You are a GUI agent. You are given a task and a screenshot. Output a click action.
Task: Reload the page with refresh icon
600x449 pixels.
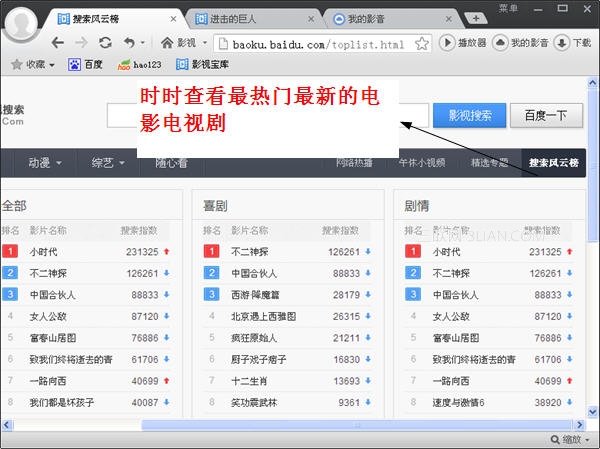click(105, 42)
